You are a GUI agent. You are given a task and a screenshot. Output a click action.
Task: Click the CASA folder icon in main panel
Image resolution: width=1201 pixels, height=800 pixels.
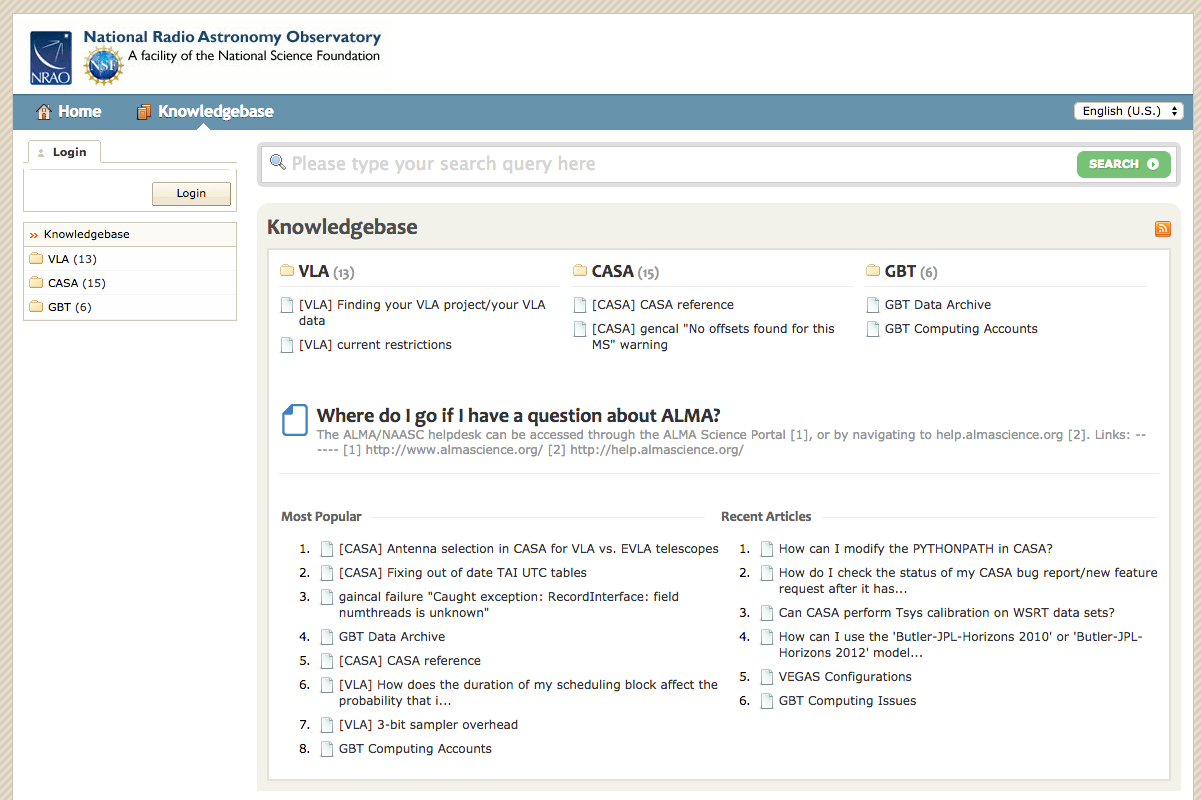point(580,271)
